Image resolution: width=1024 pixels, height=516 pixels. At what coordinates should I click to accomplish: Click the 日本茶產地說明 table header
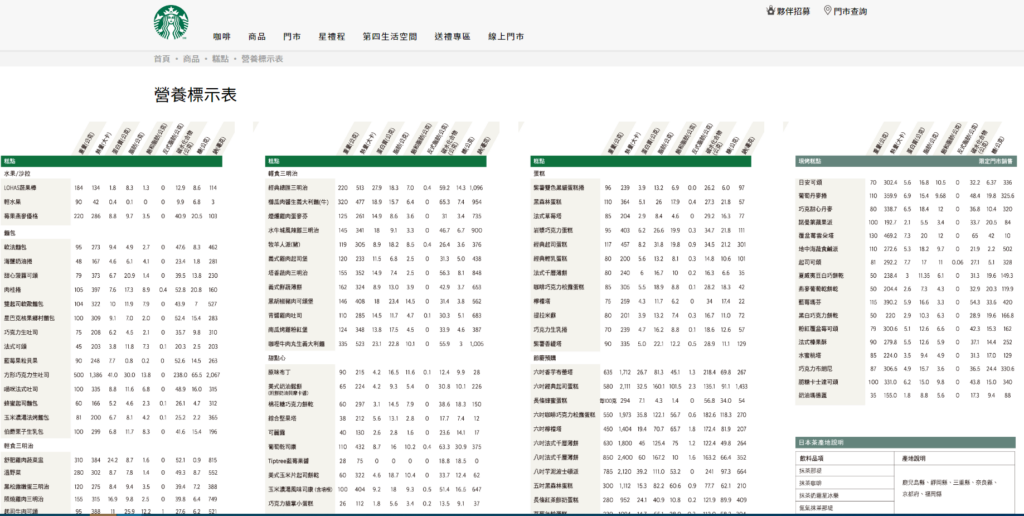click(x=905, y=442)
